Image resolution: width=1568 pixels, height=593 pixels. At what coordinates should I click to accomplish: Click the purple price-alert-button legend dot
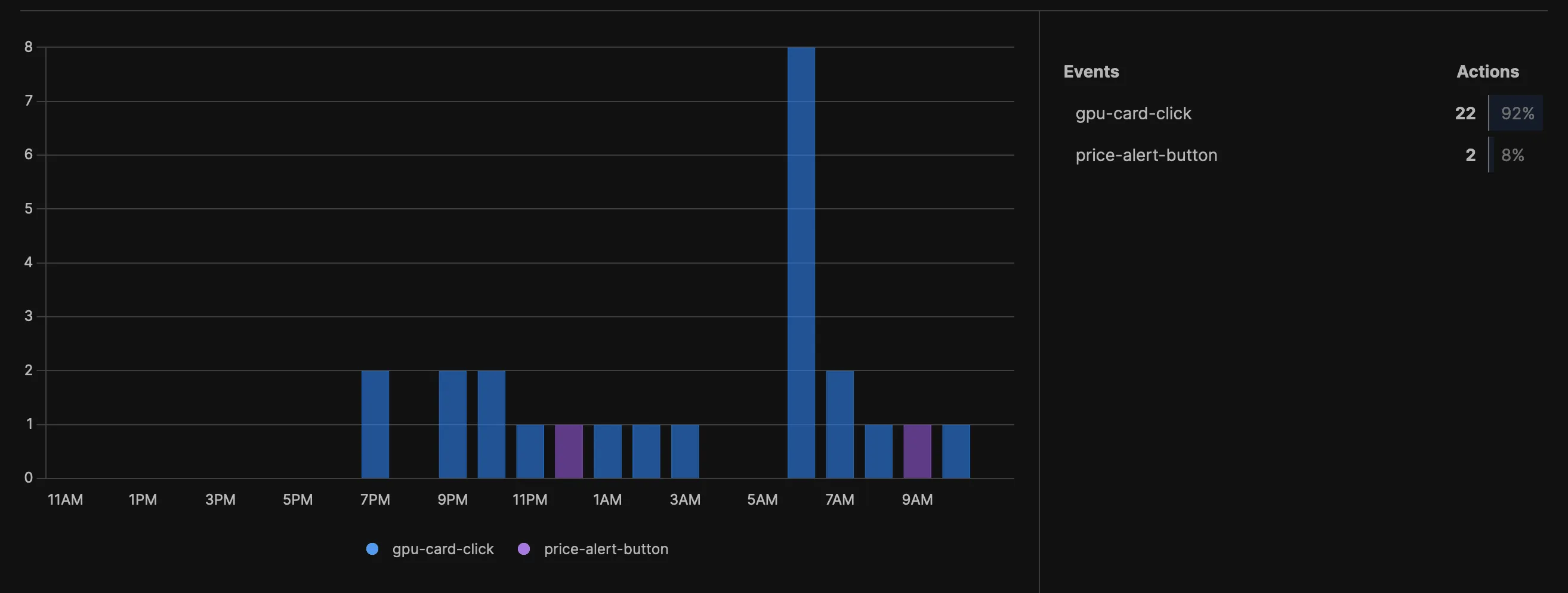(x=523, y=549)
